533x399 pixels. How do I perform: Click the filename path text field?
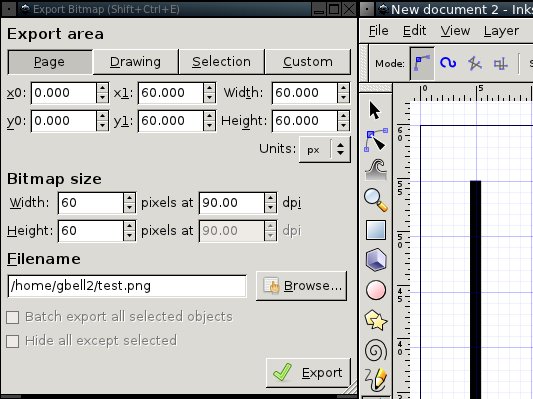click(127, 286)
